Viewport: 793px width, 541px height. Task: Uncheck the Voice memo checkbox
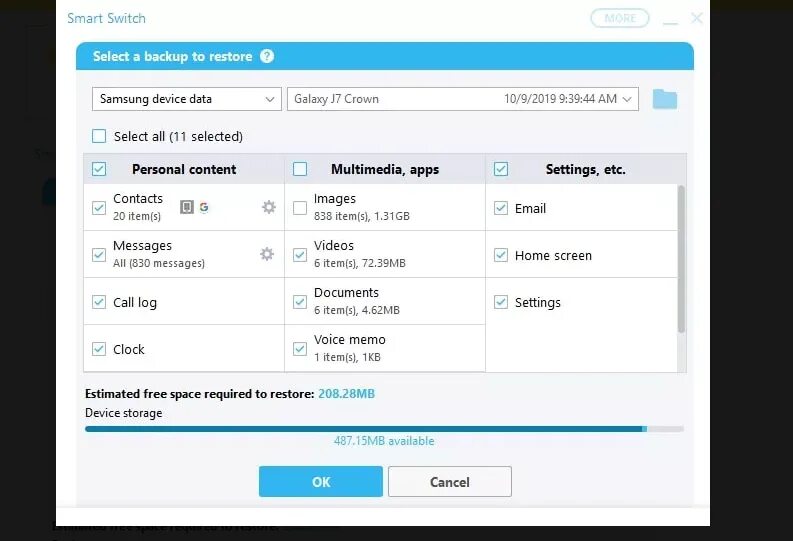[x=300, y=349]
